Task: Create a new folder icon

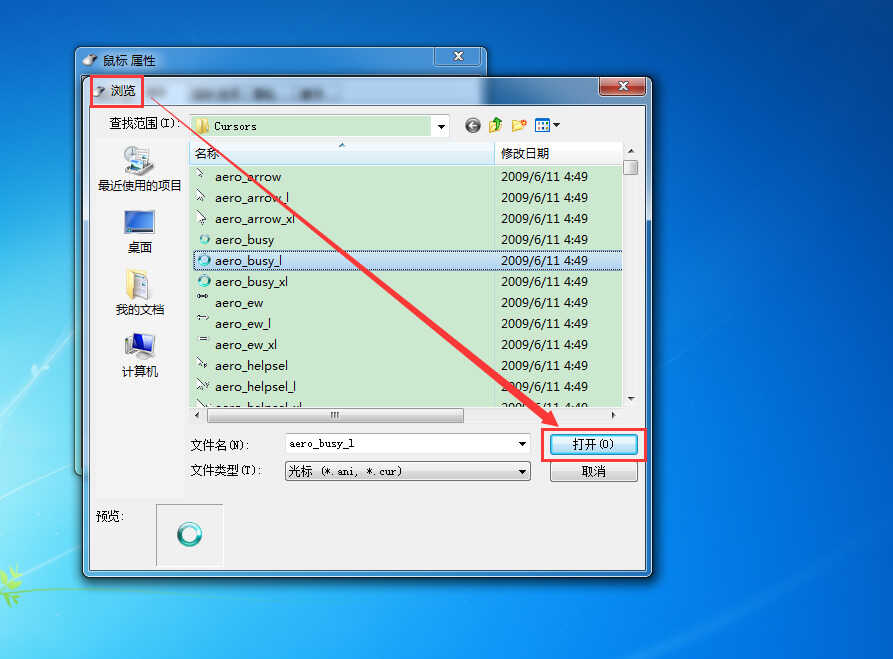Action: [x=519, y=125]
